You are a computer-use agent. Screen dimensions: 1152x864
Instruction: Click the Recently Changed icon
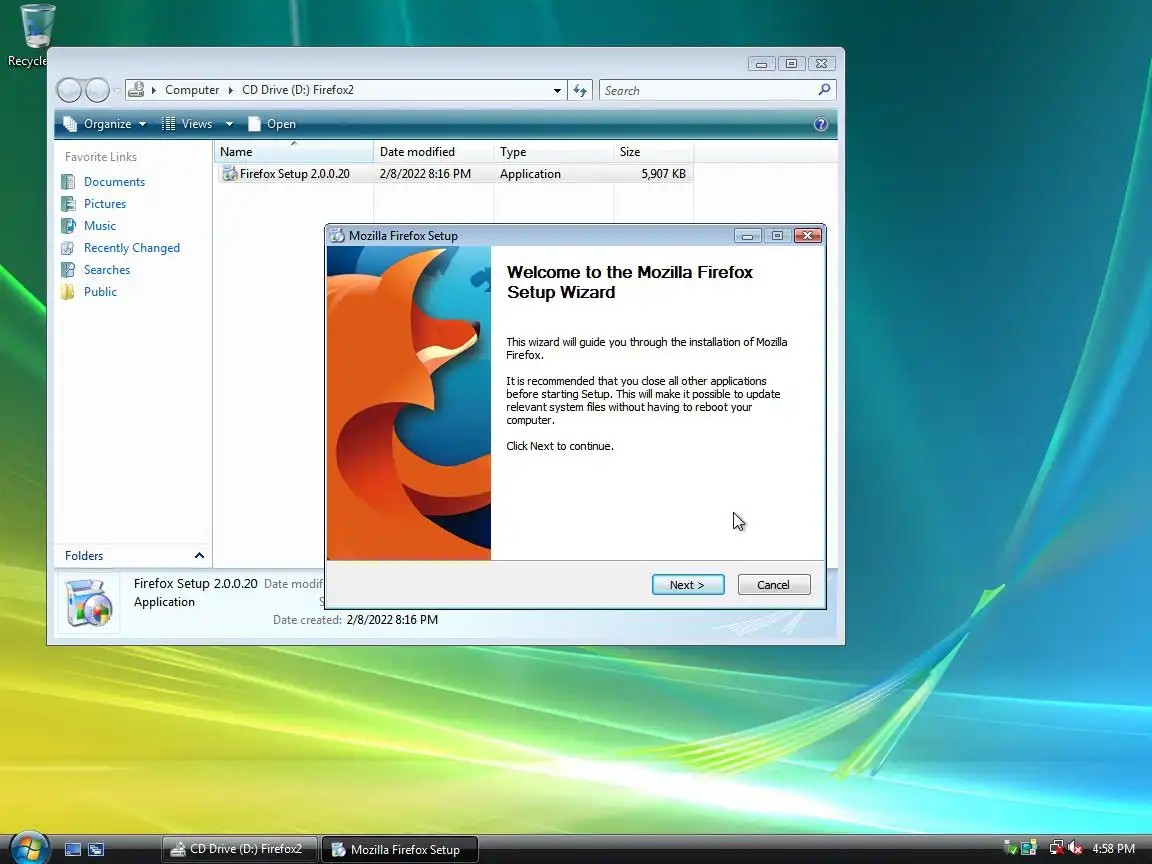(68, 248)
